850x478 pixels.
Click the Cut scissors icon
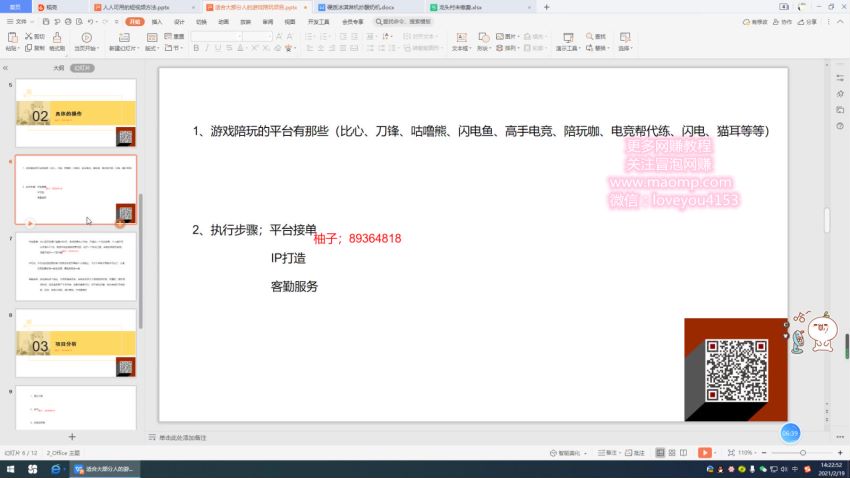(x=29, y=36)
